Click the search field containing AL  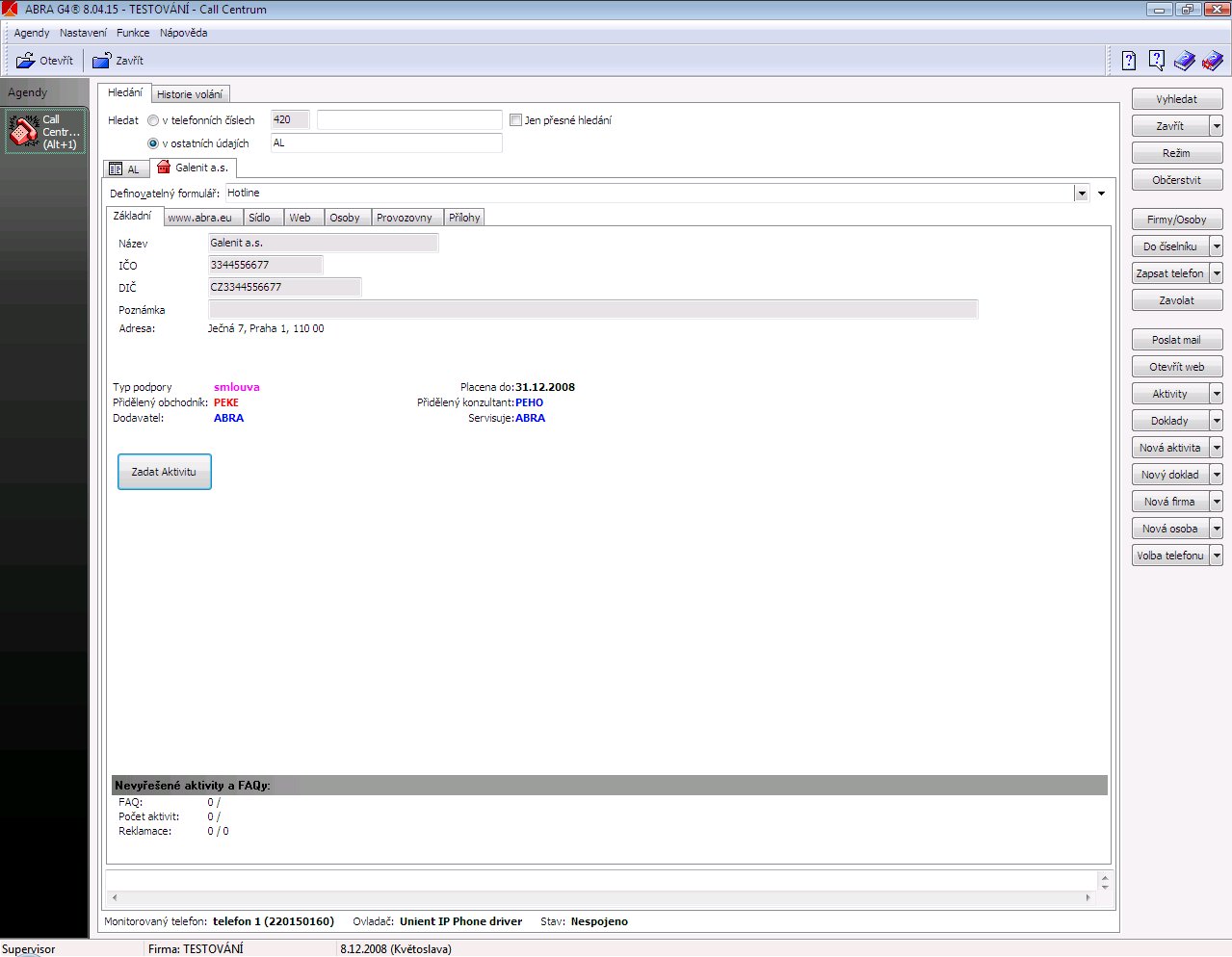point(386,143)
